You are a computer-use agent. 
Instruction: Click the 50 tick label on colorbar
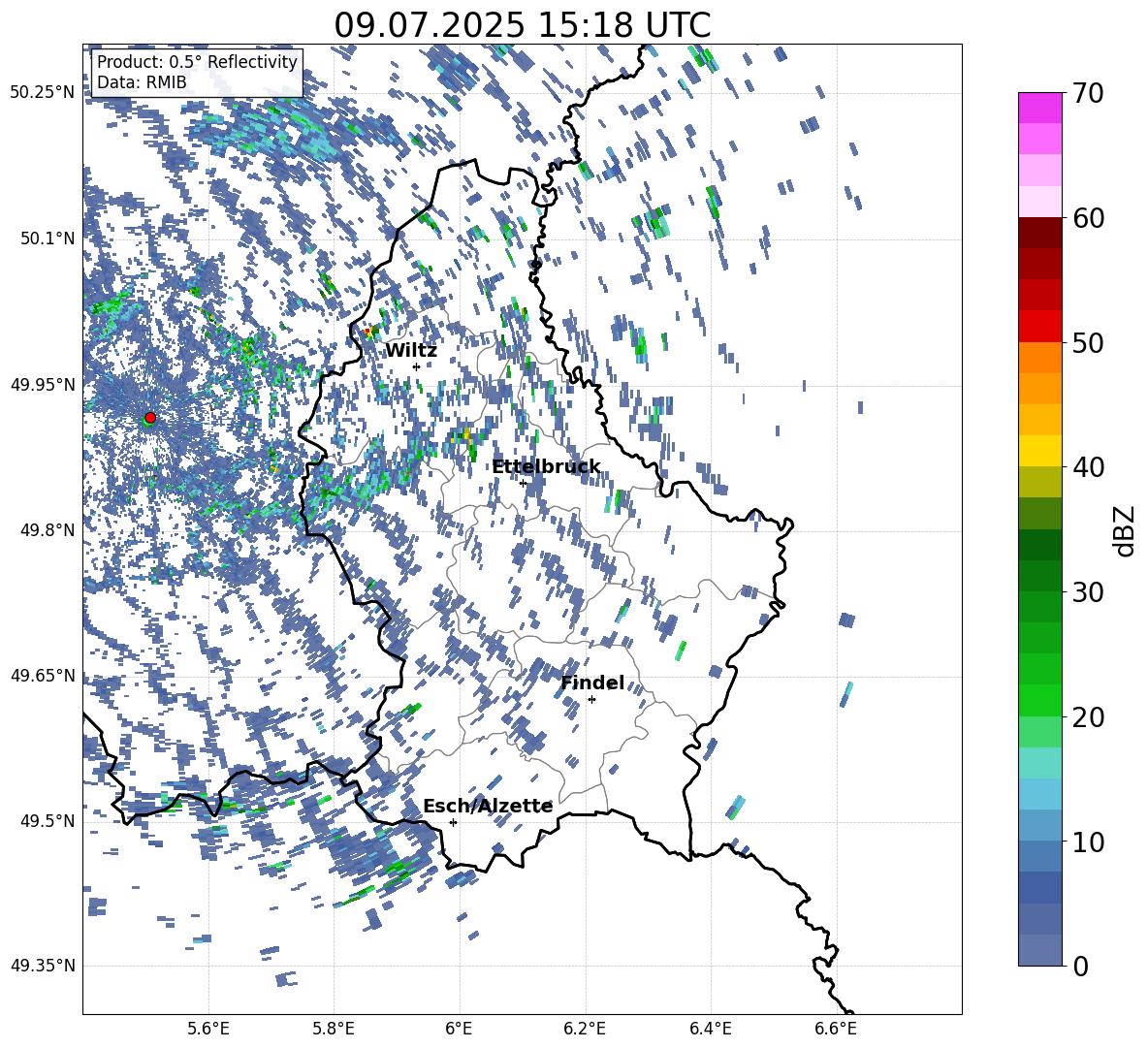[1088, 343]
